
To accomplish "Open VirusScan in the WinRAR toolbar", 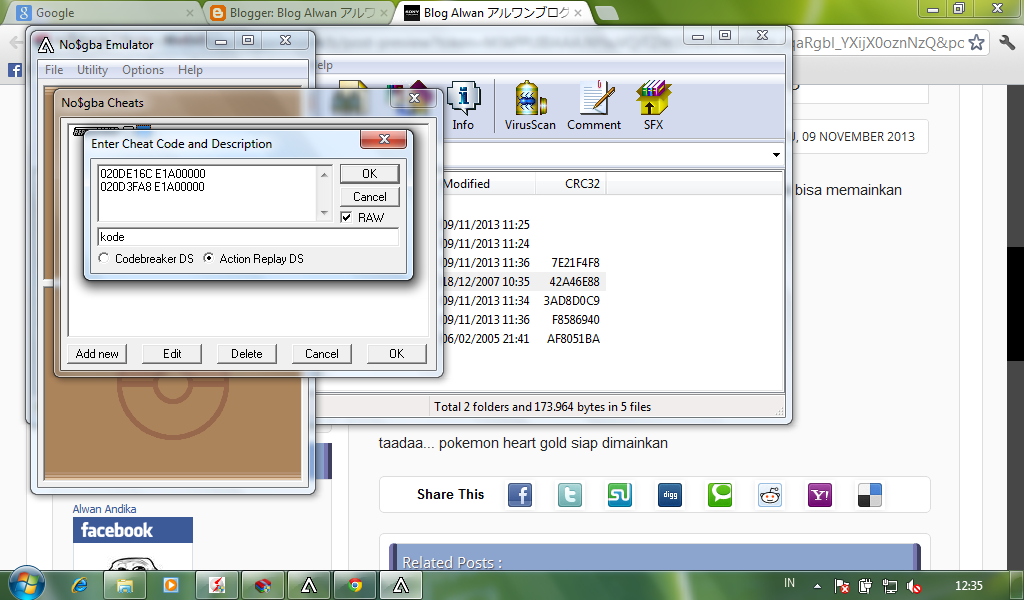I will (530, 106).
